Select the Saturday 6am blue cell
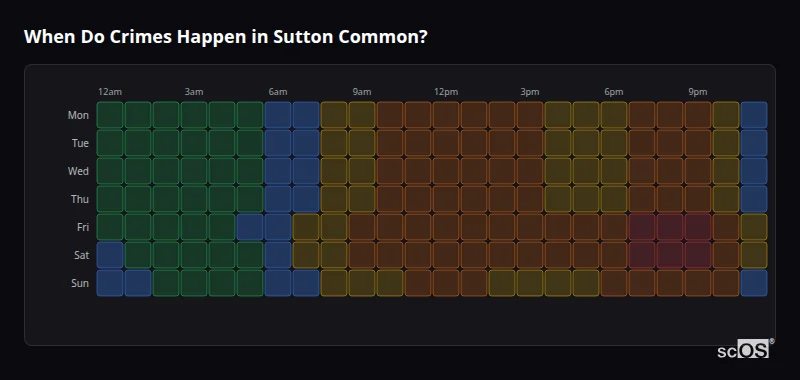 tap(278, 255)
